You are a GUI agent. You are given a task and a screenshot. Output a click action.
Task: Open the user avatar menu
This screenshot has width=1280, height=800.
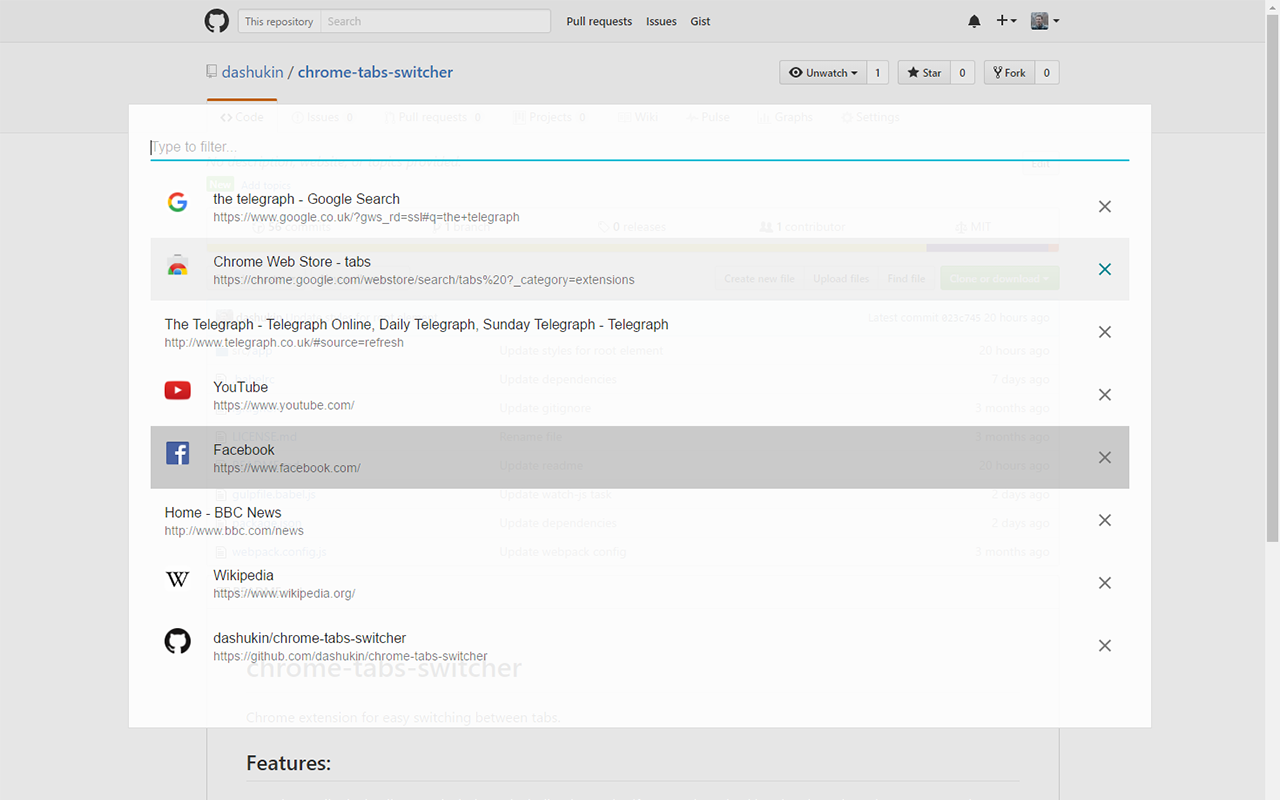(1045, 21)
